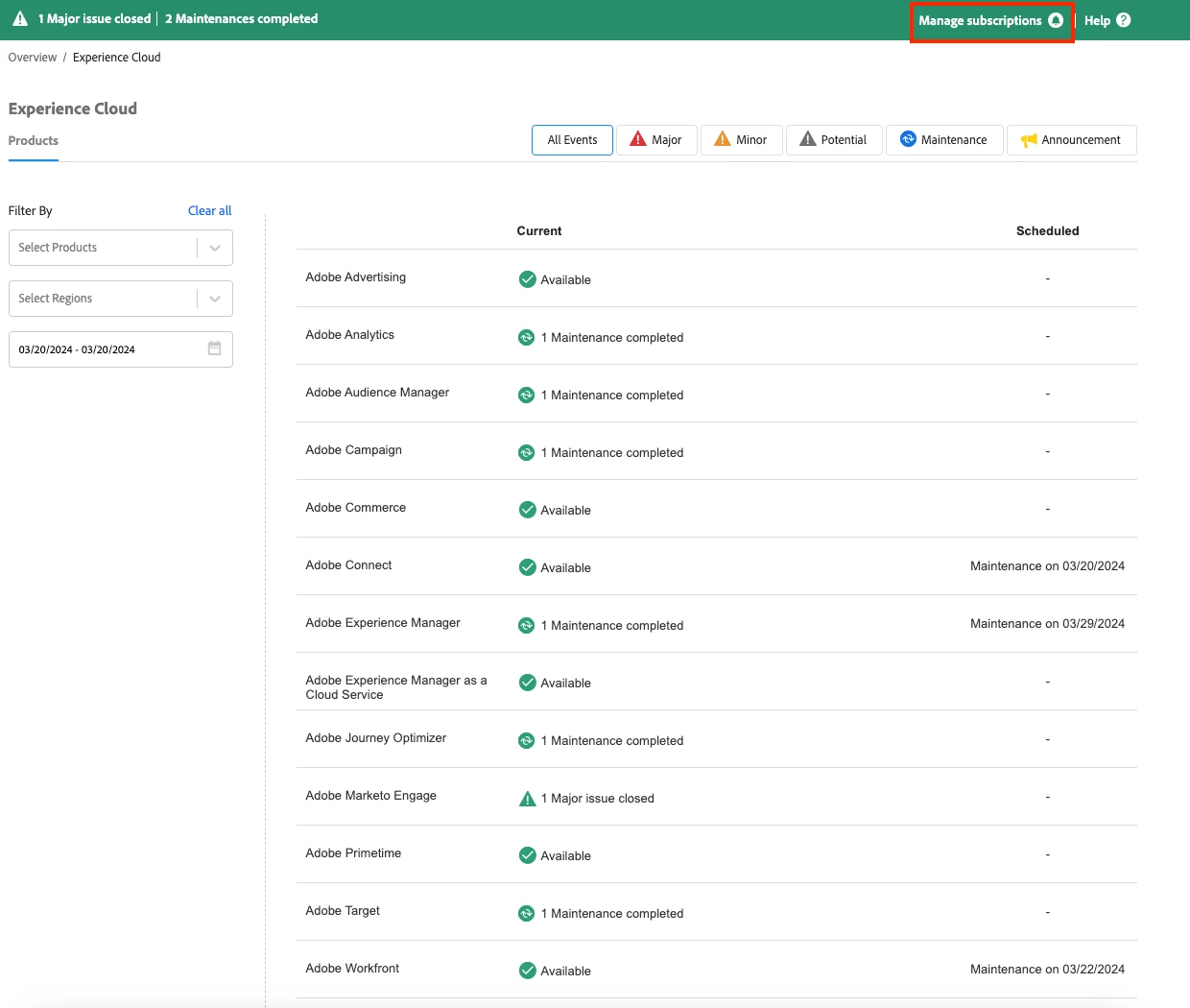Select the Adobe Primetime product name

(x=353, y=853)
